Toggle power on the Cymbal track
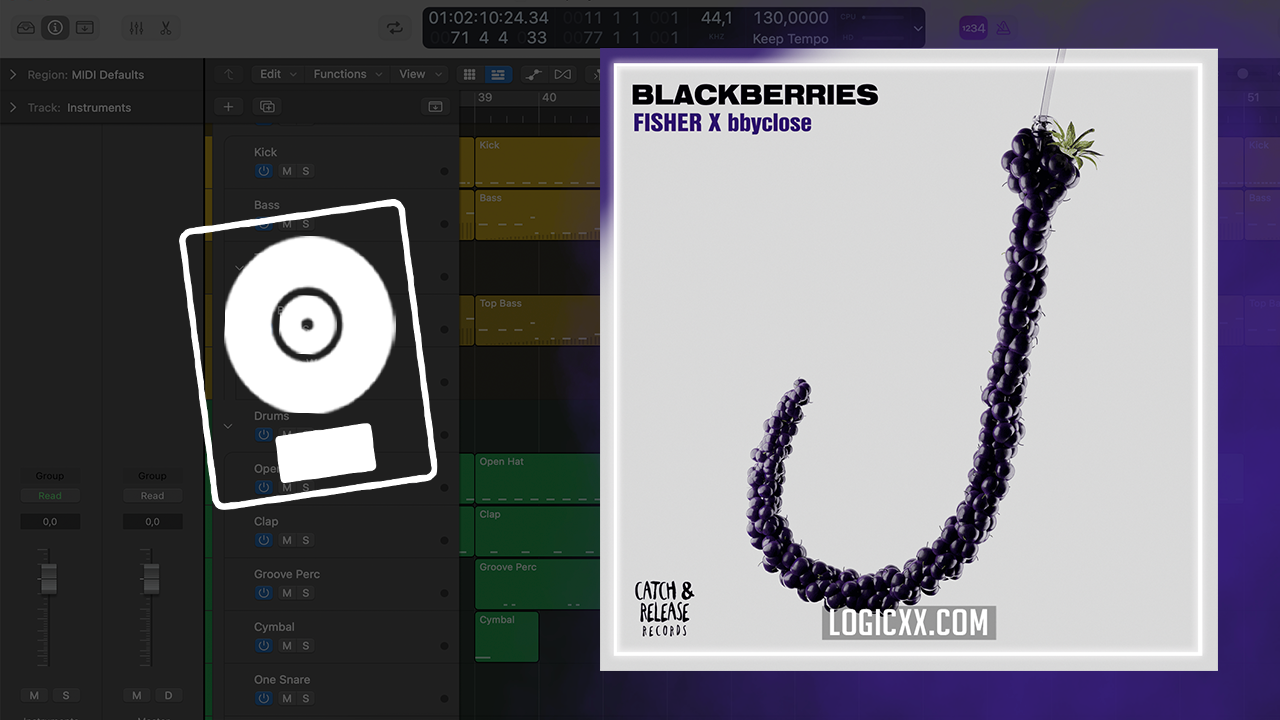 pyautogui.click(x=264, y=646)
